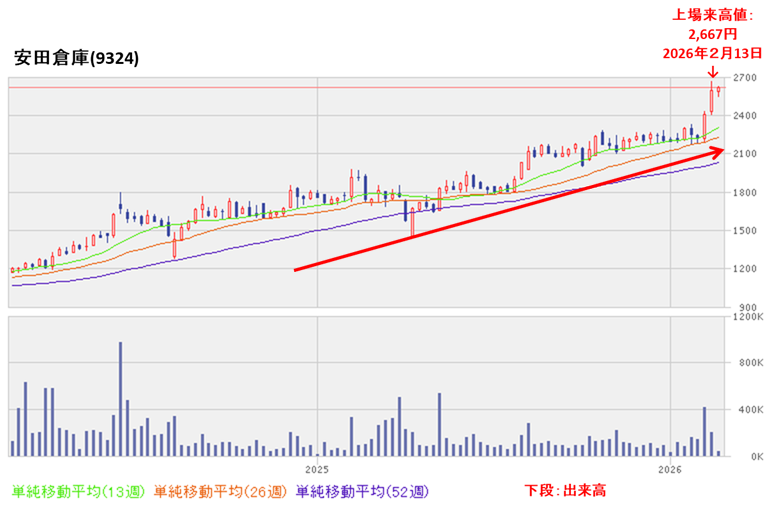Click the large red trend arrow's arrowhead
Viewport: 778px width, 506px height.
[714, 151]
